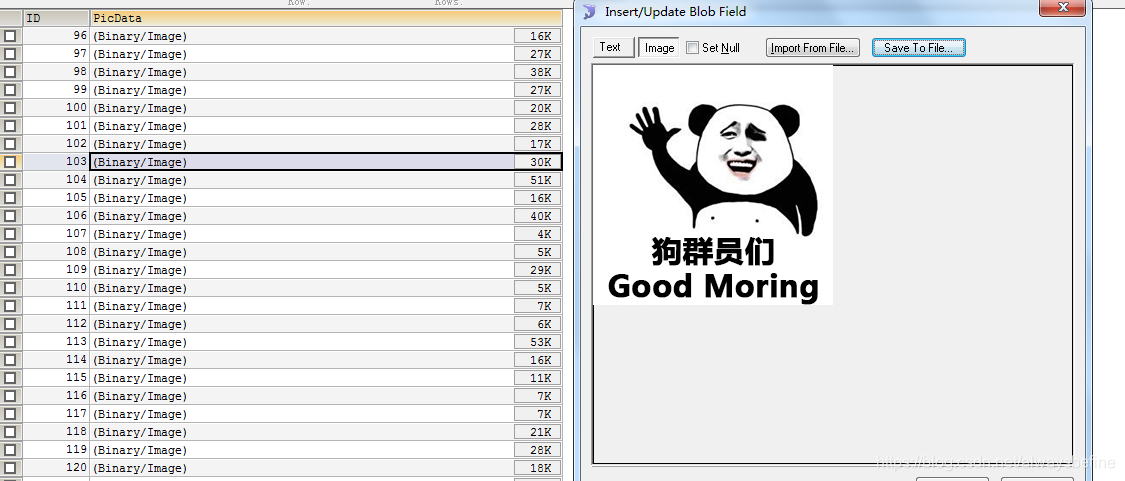Click the Insert/Update Blob Field title icon
The image size is (1125, 481).
[590, 11]
